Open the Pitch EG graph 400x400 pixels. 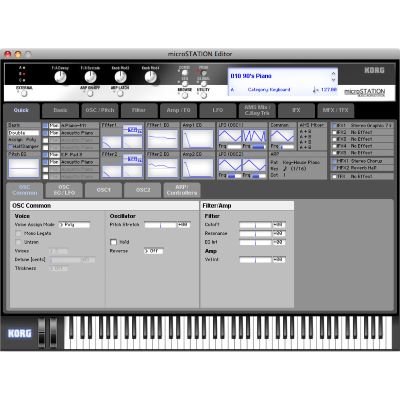point(24,168)
